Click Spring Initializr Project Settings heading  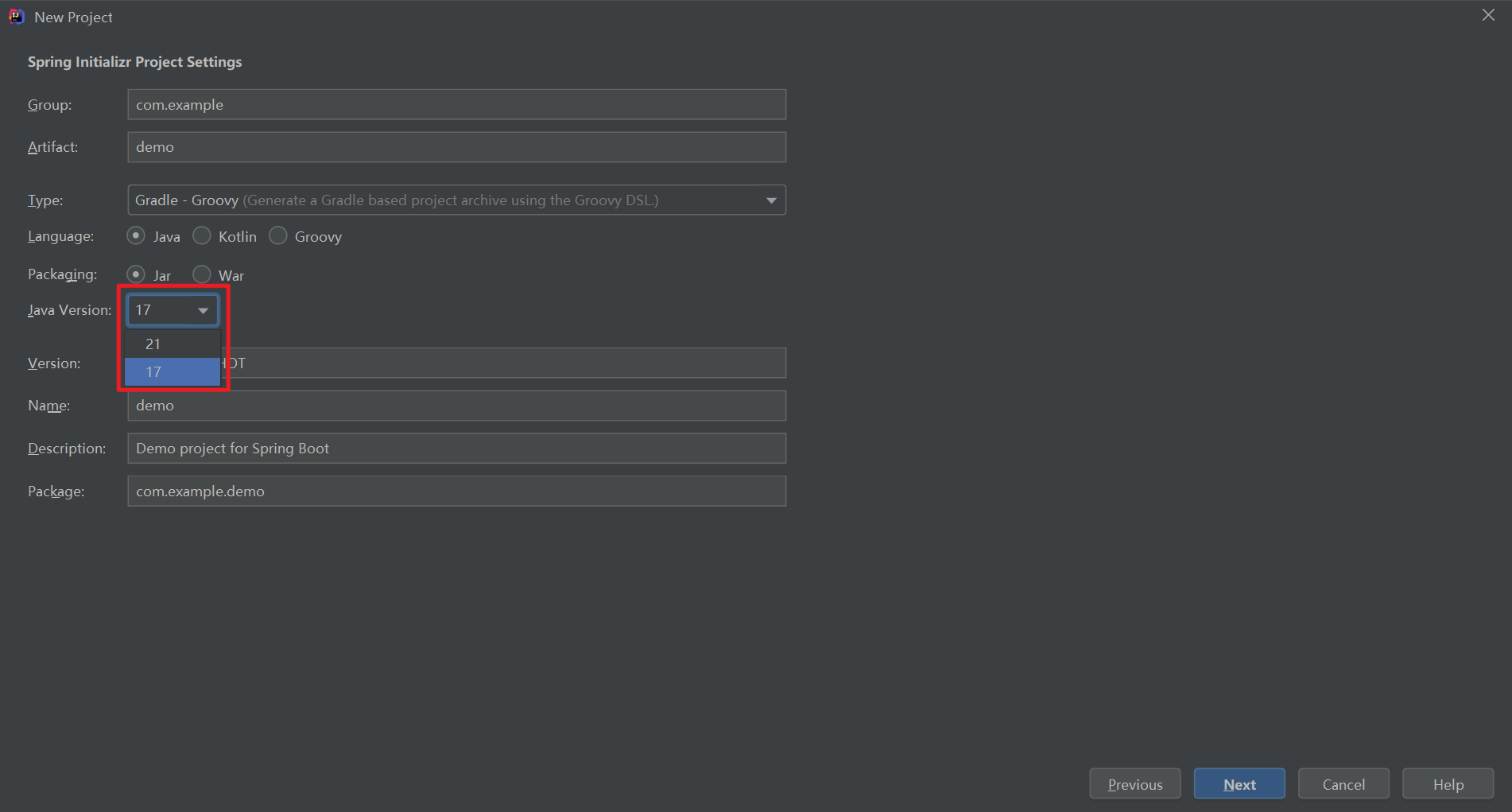(134, 62)
